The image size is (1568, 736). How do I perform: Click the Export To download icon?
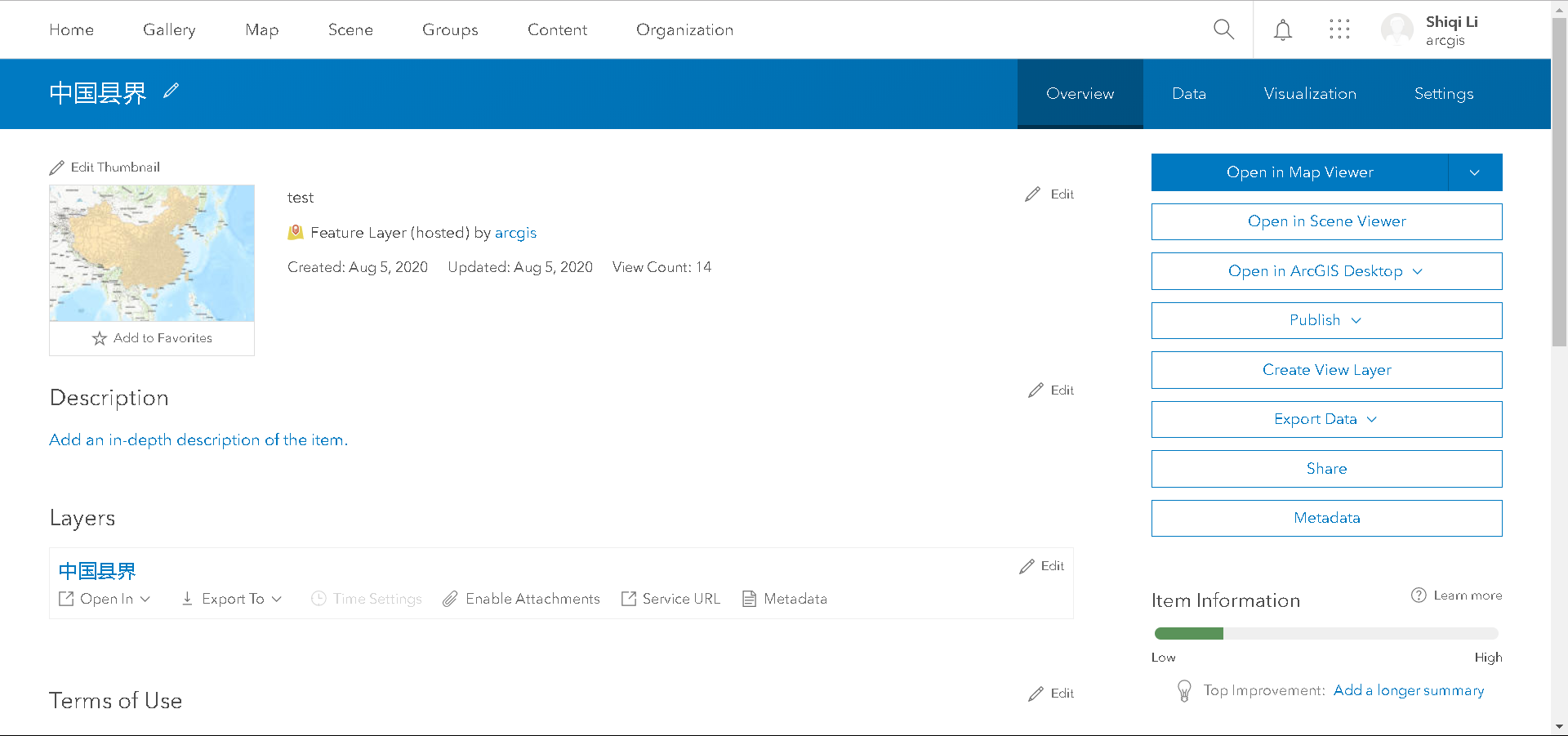tap(187, 599)
